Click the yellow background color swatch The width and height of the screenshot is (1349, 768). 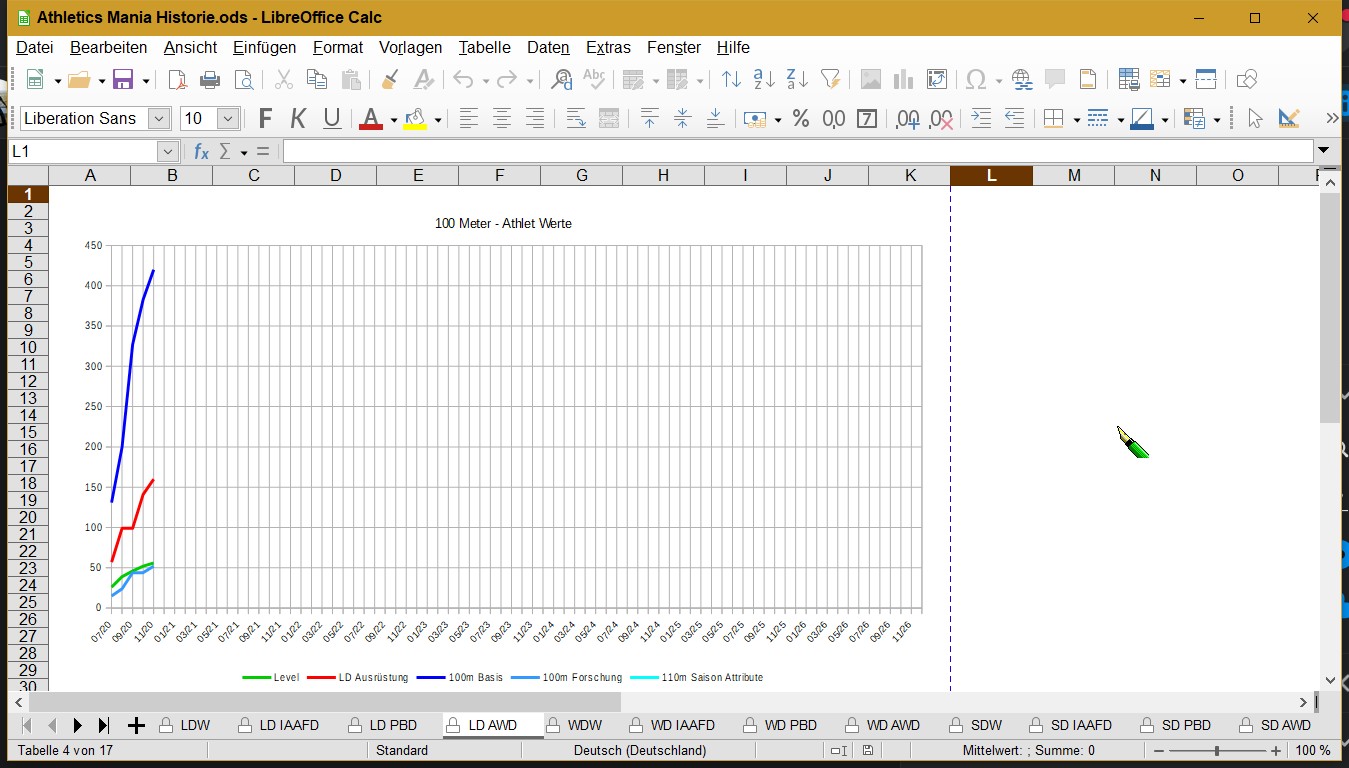point(415,119)
